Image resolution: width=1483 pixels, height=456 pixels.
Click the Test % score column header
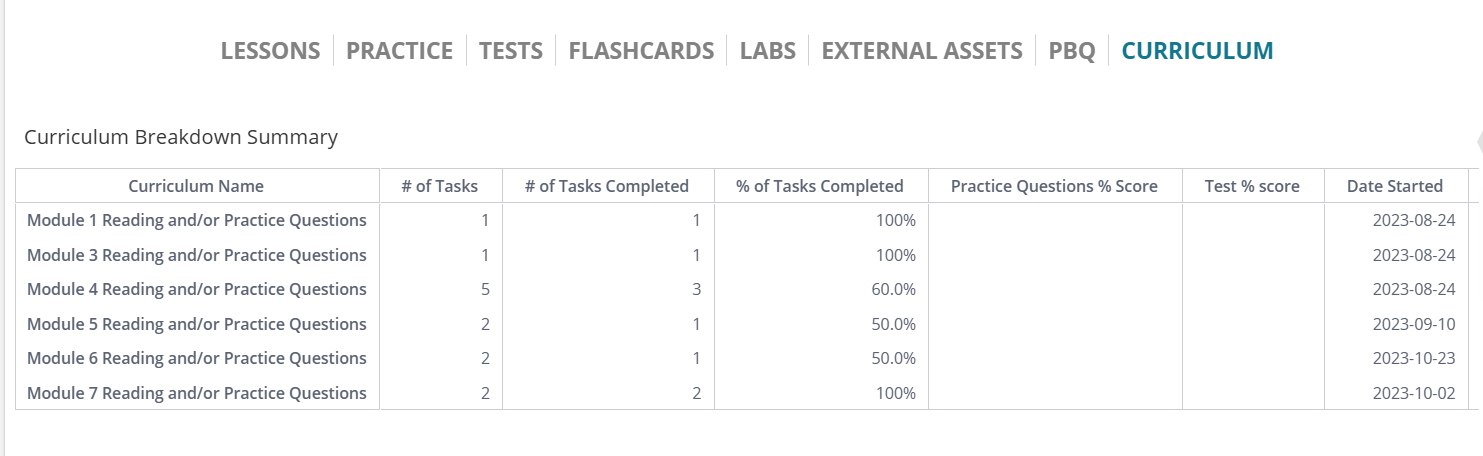(x=1253, y=186)
